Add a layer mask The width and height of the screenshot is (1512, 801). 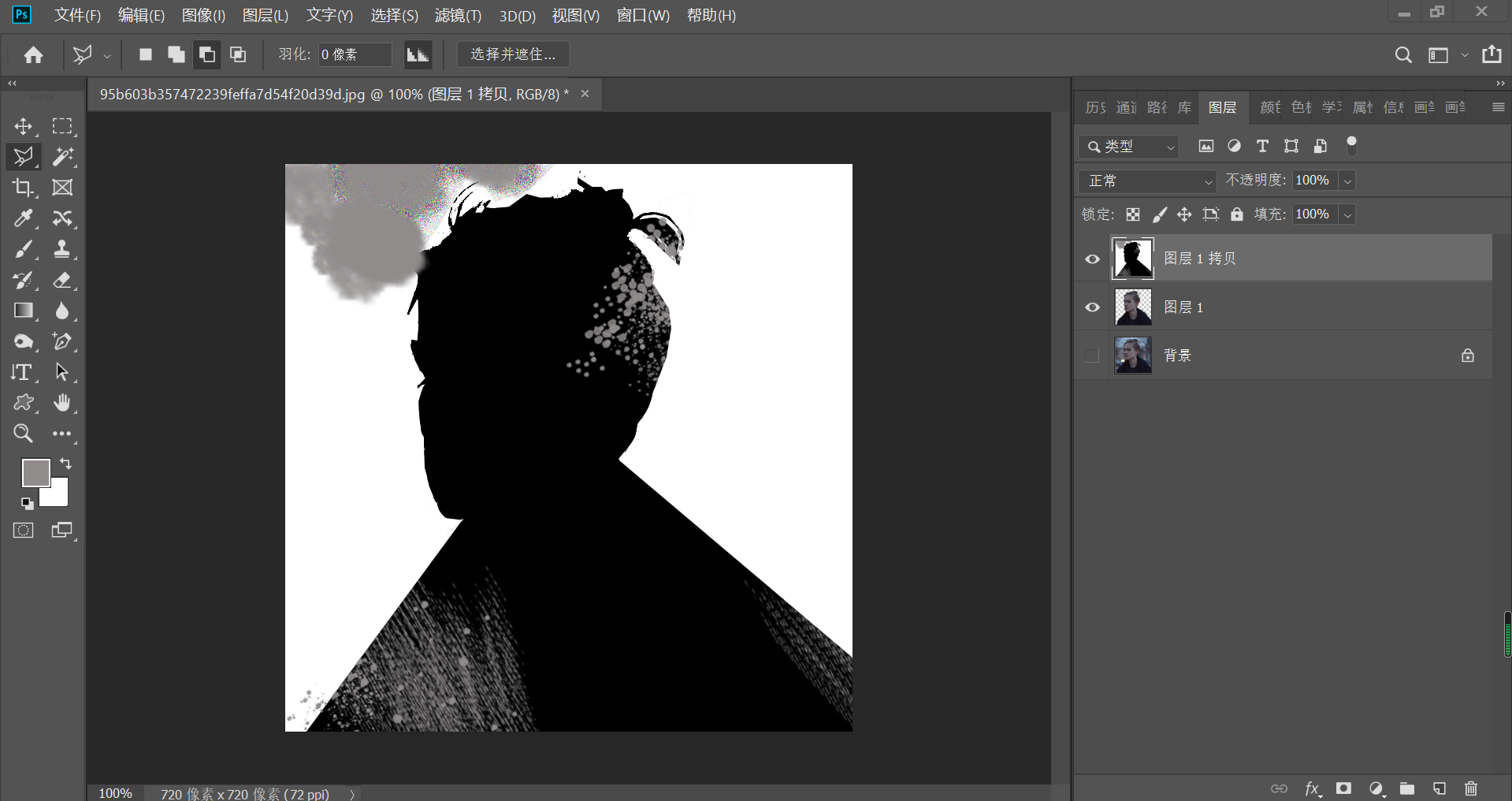[1344, 788]
